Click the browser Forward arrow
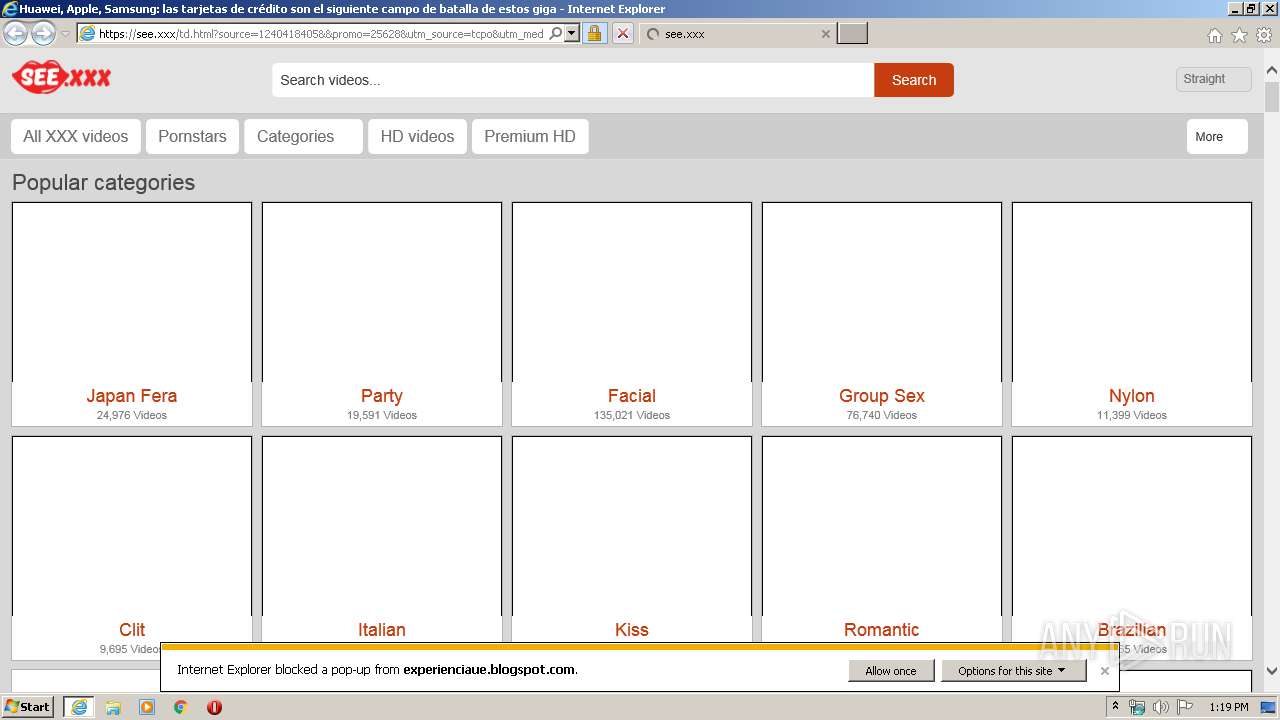This screenshot has width=1280, height=720. (x=43, y=33)
